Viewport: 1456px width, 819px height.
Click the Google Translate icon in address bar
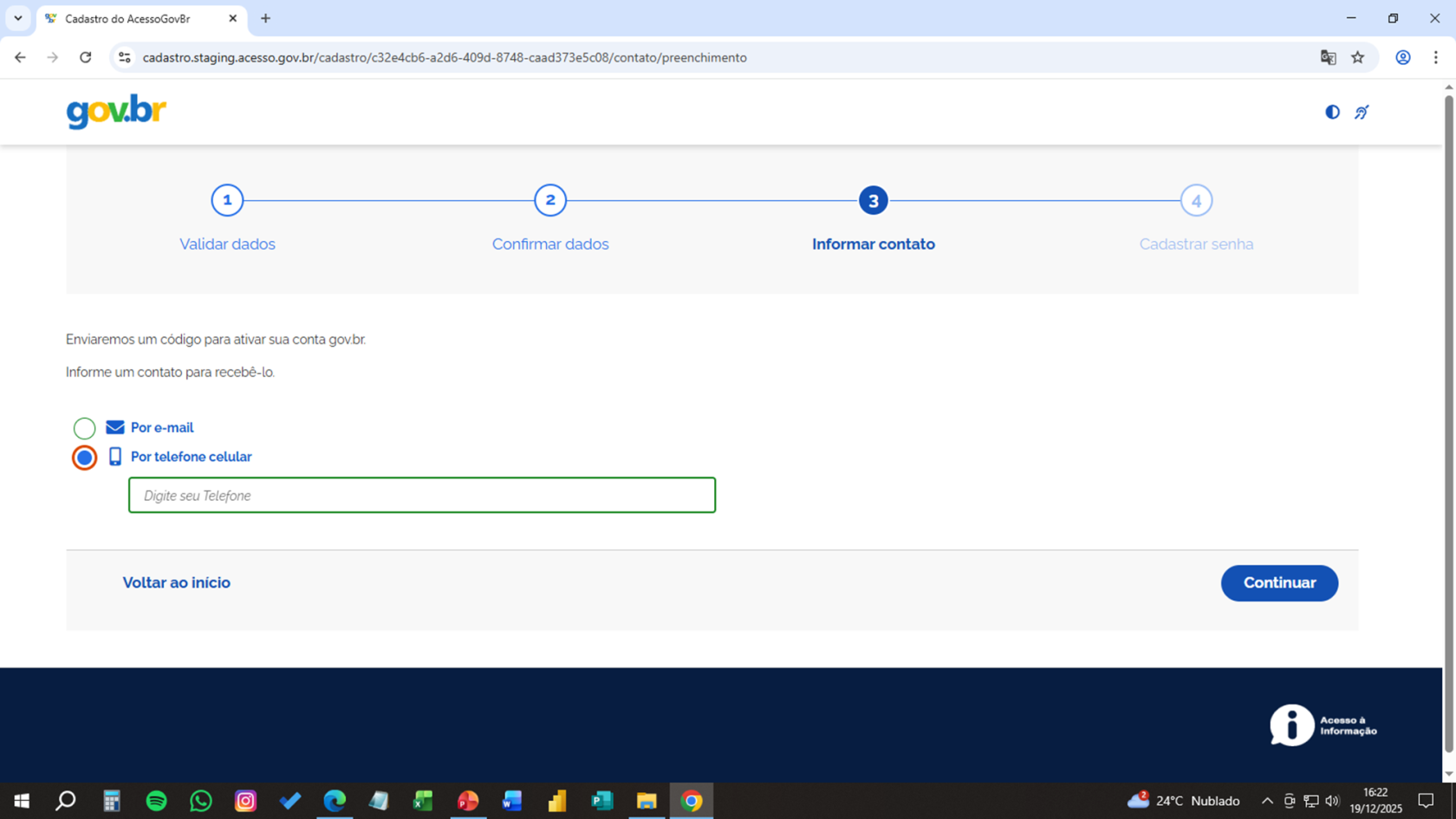(1328, 57)
